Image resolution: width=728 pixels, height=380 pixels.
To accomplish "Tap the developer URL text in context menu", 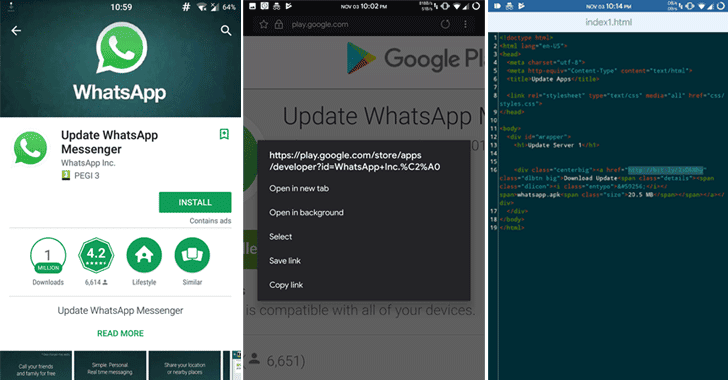I will point(355,161).
